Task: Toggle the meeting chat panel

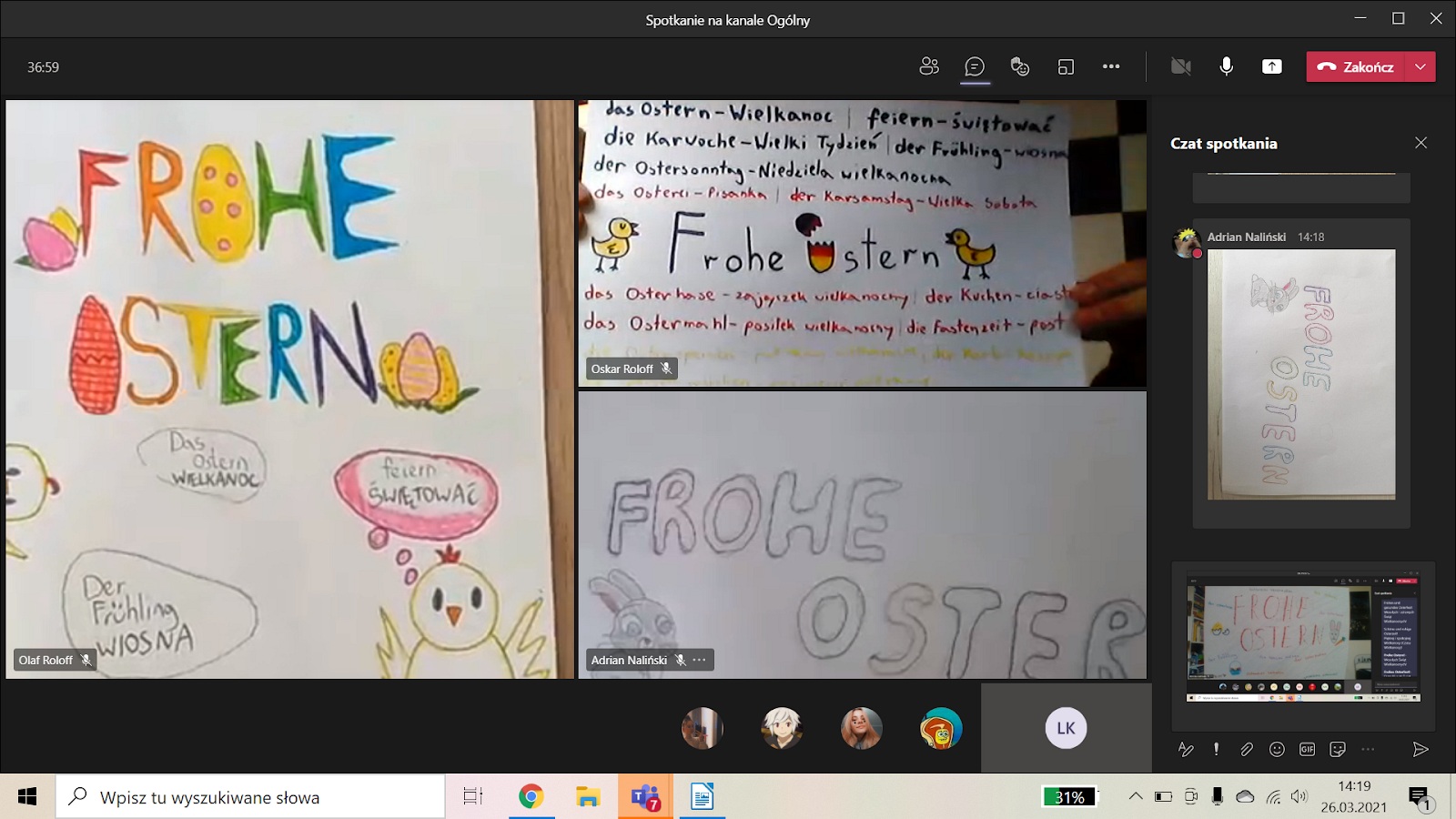Action: pos(975,66)
